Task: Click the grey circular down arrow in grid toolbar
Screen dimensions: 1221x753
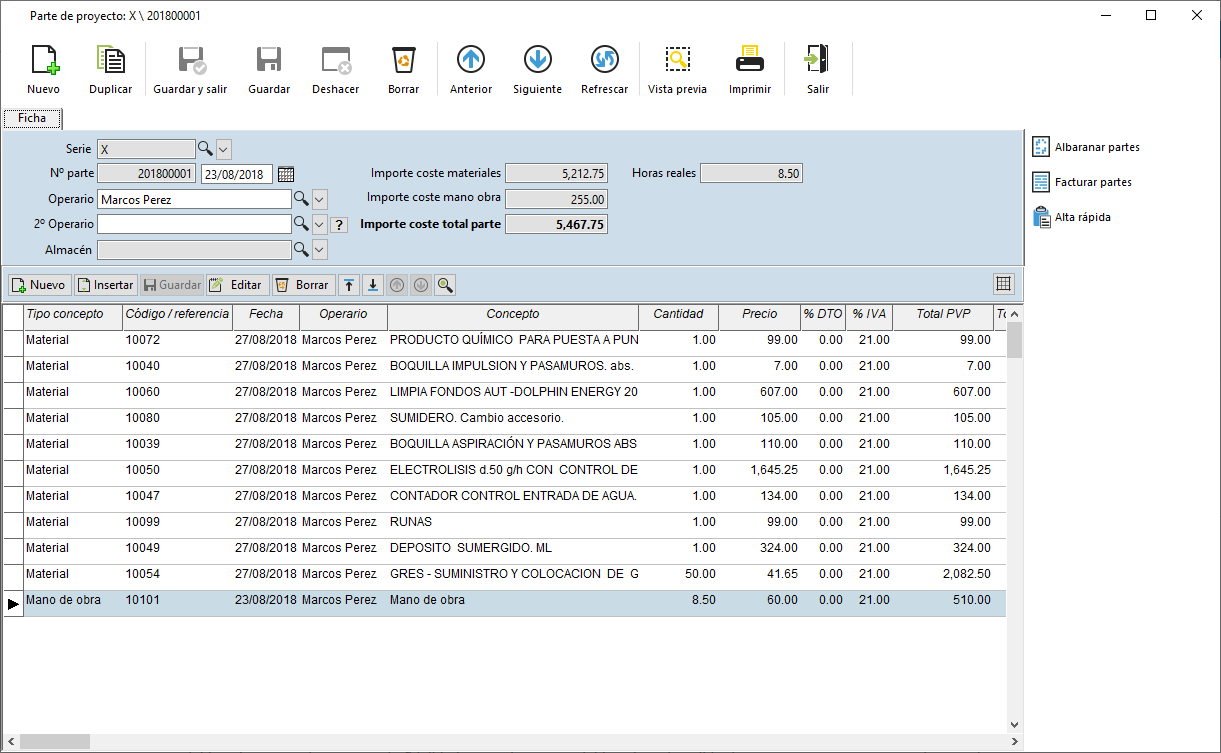Action: (x=421, y=285)
